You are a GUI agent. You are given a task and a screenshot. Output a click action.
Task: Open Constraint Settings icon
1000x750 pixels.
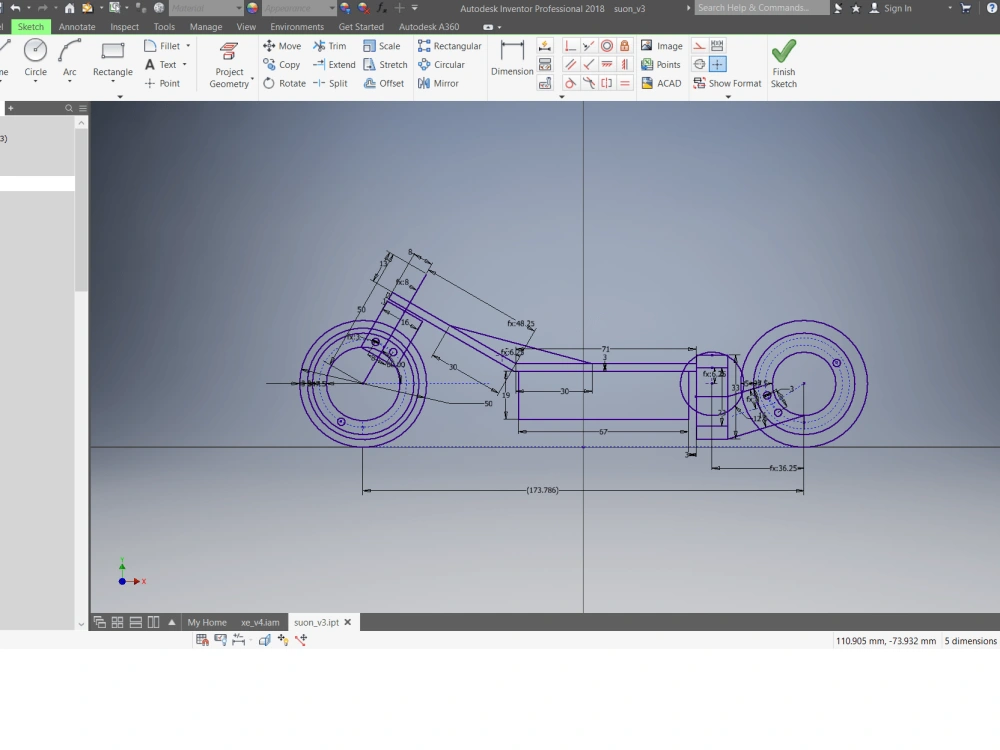click(x=545, y=83)
